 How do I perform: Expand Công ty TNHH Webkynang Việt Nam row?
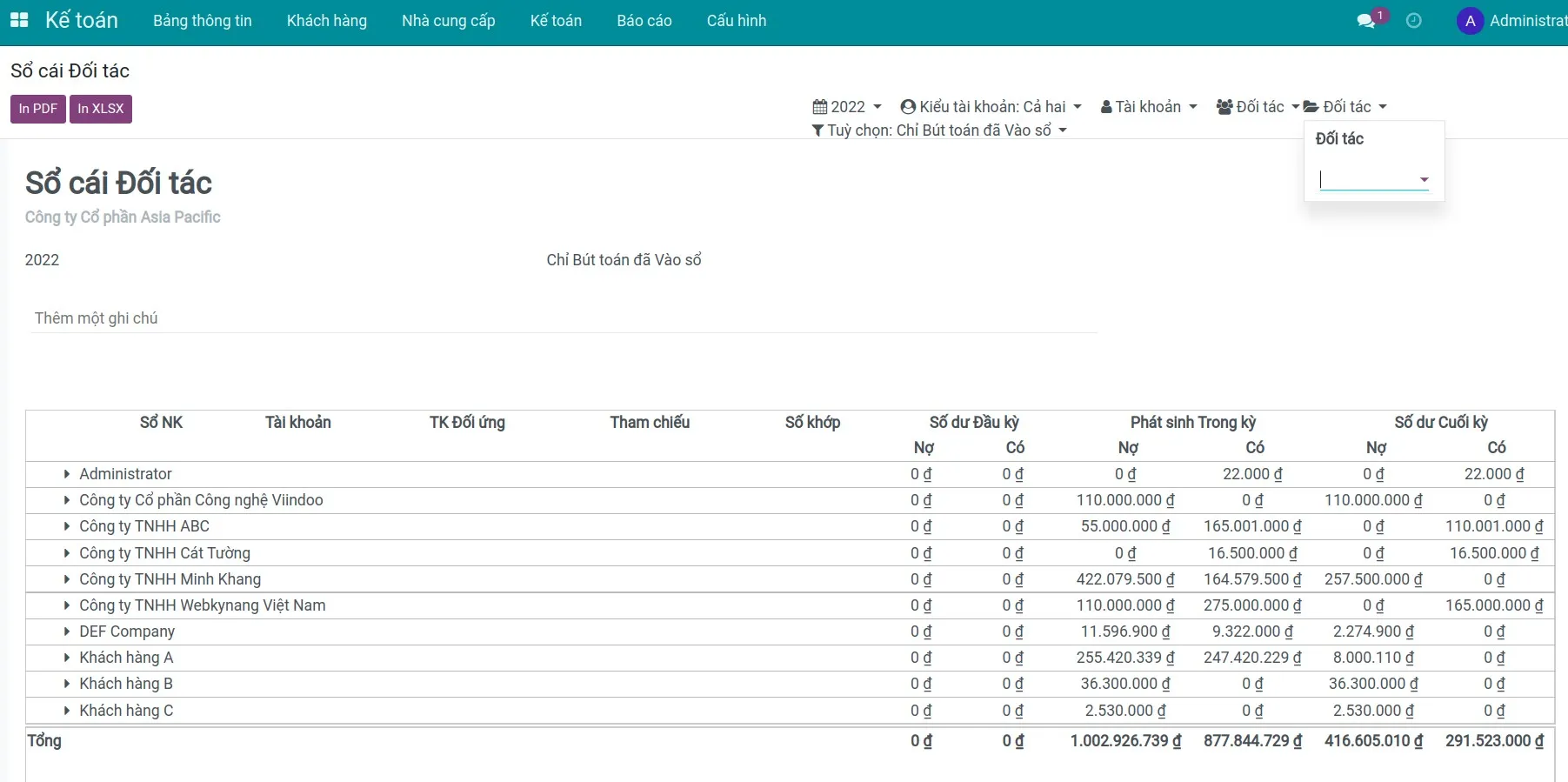pyautogui.click(x=66, y=605)
